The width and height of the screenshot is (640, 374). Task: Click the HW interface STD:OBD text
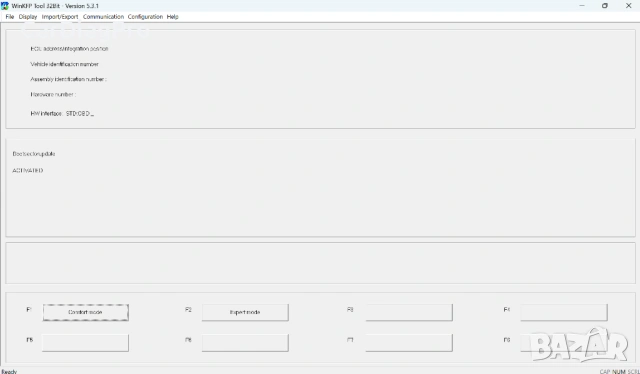pos(62,114)
